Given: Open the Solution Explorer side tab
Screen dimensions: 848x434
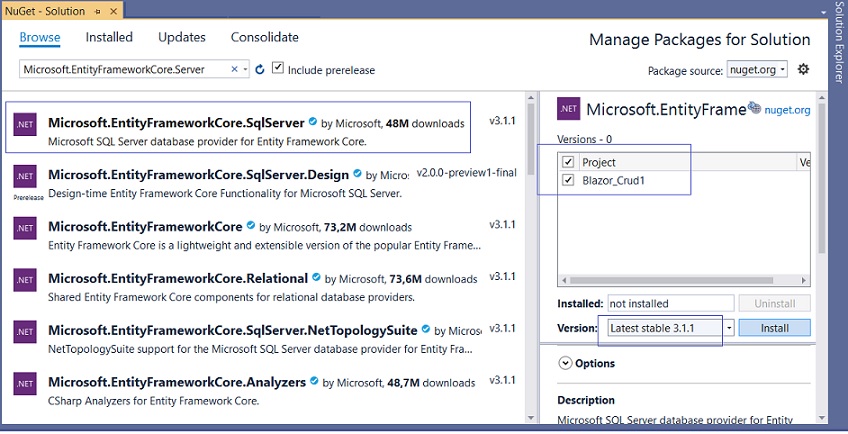Looking at the screenshot, I should (x=839, y=42).
